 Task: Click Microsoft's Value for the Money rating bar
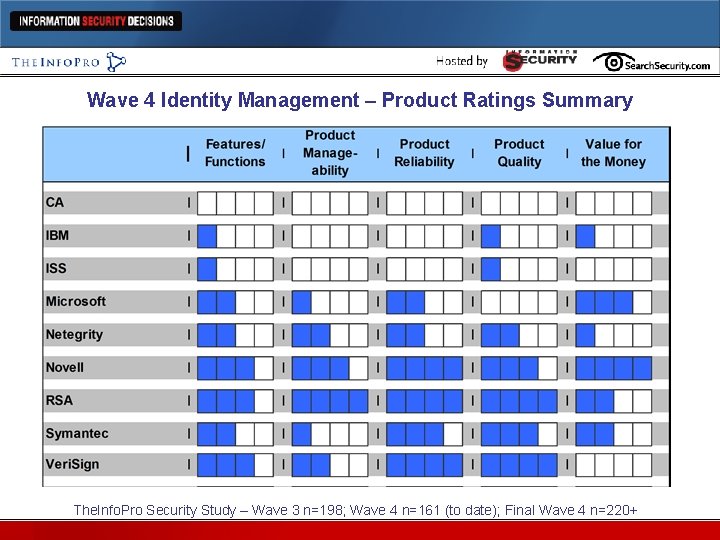(613, 303)
